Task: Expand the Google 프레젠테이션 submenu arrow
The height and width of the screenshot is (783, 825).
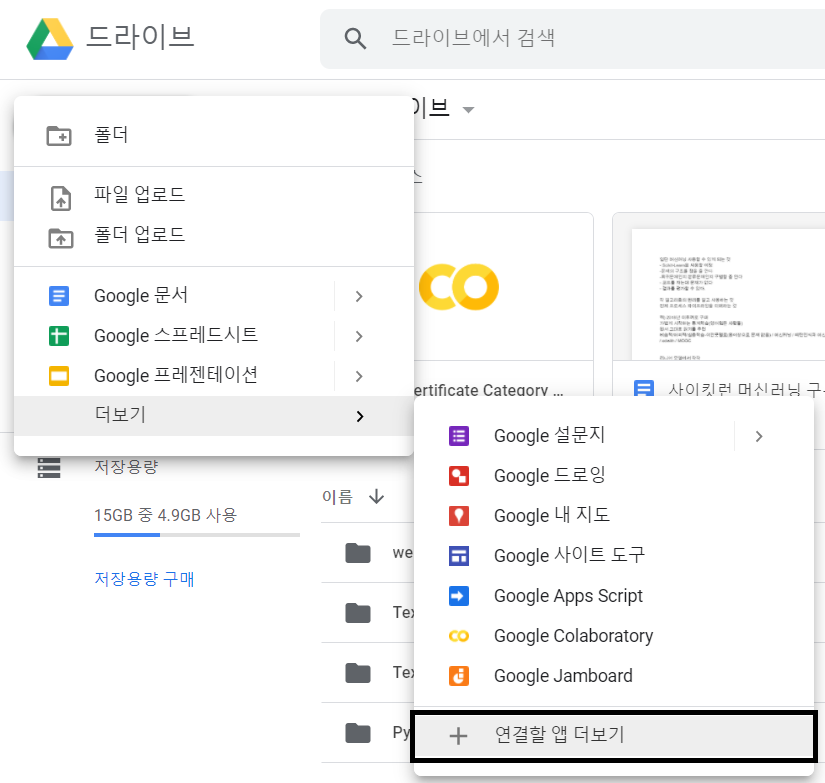Action: pos(359,376)
